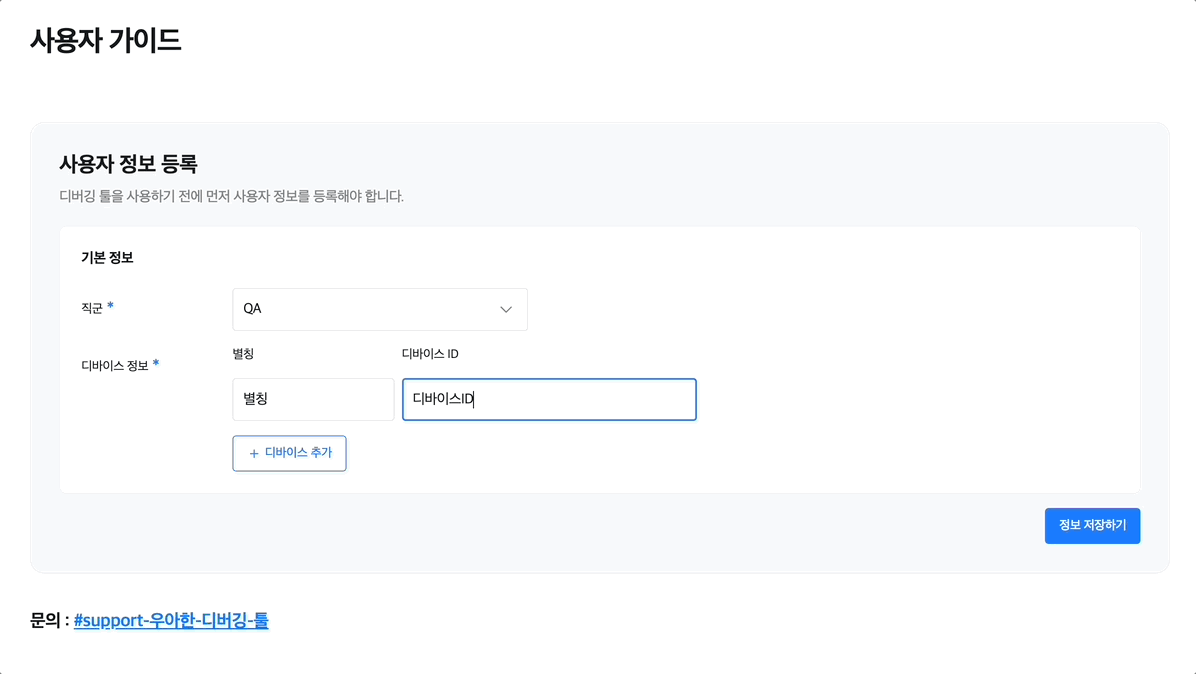Viewport: 1196px width, 674px height.
Task: Click the 직군 field label
Action: [92, 308]
